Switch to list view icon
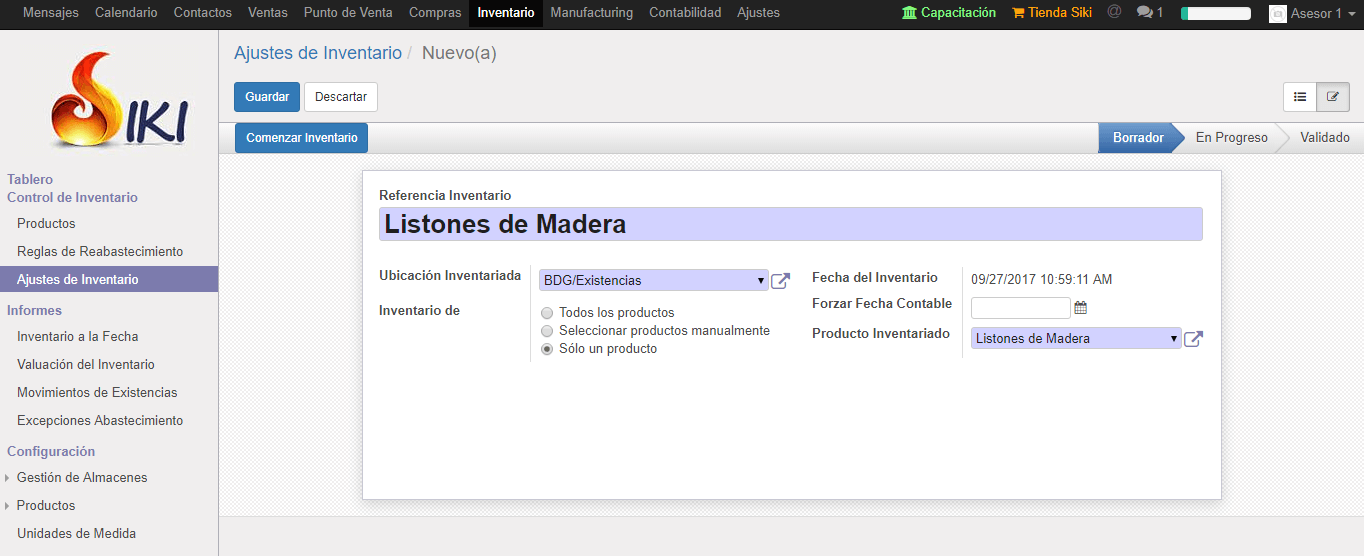Image resolution: width=1364 pixels, height=556 pixels. (1300, 97)
